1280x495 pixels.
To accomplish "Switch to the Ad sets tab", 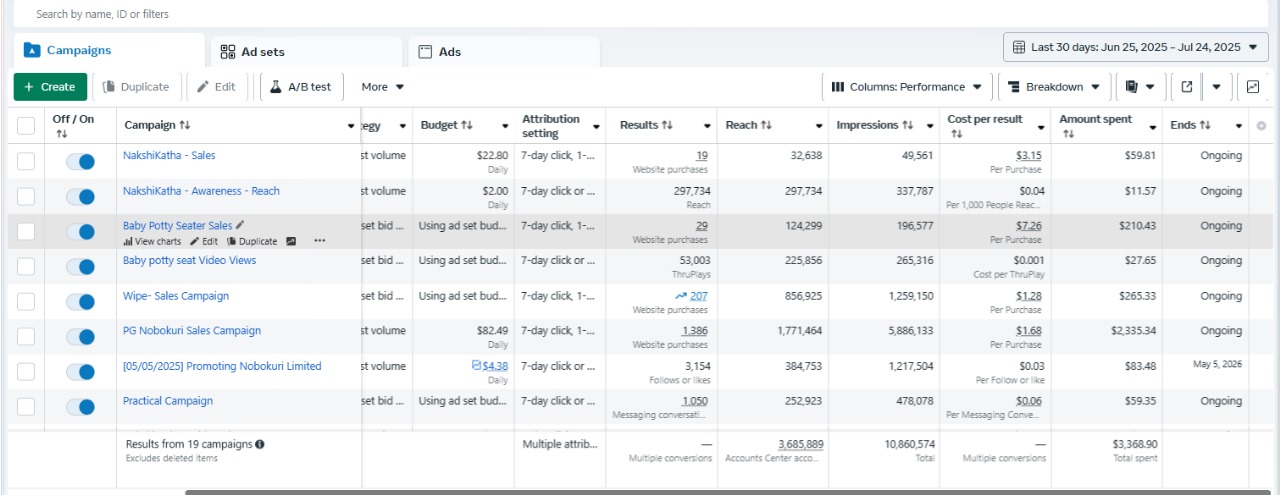I will 306,52.
